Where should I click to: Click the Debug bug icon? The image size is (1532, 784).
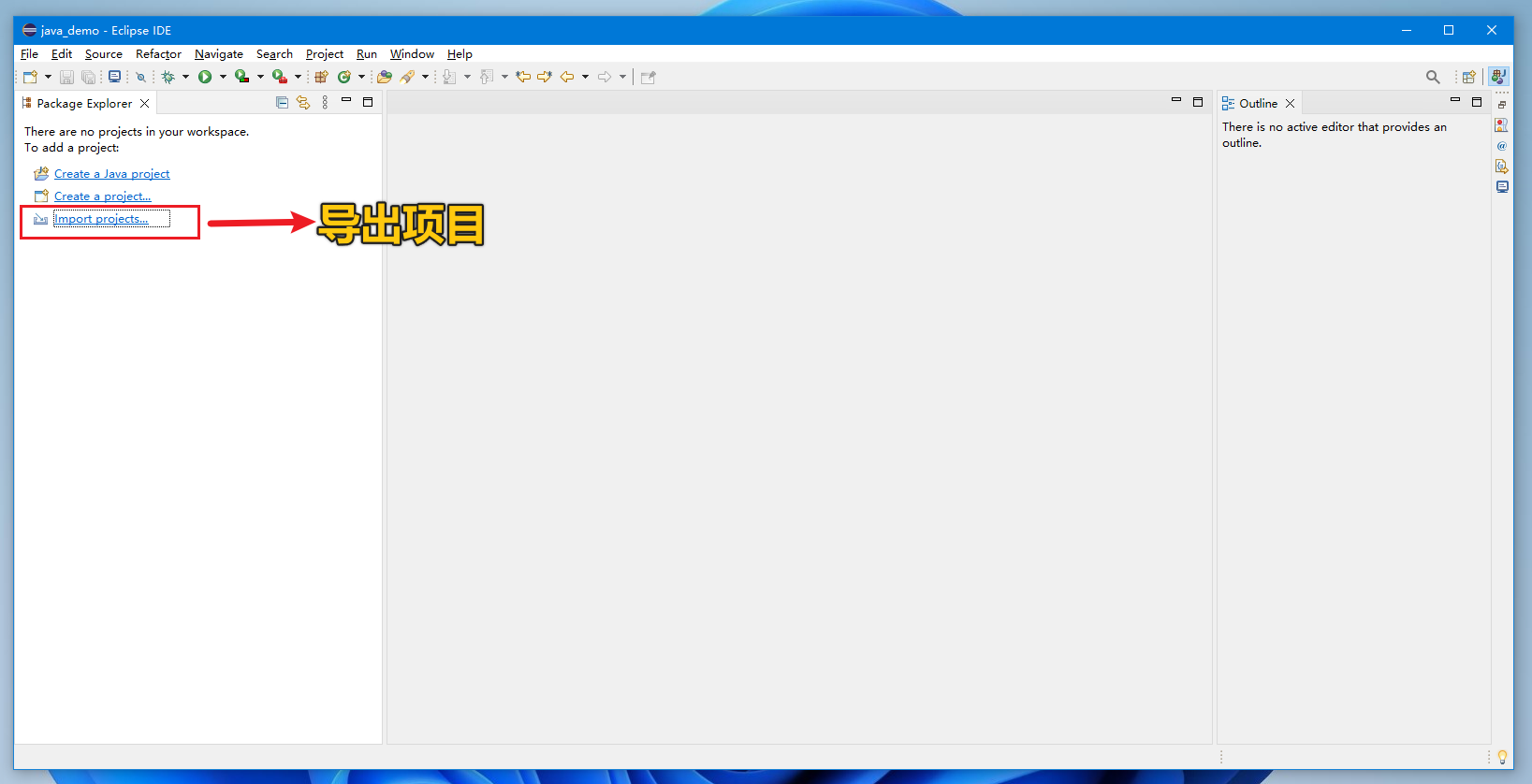pyautogui.click(x=168, y=77)
